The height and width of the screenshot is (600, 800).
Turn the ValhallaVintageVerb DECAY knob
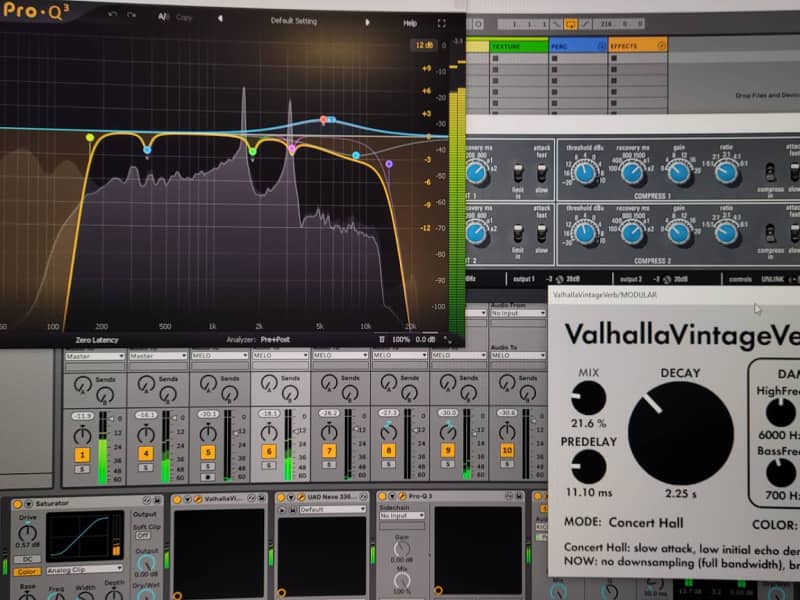pos(680,433)
